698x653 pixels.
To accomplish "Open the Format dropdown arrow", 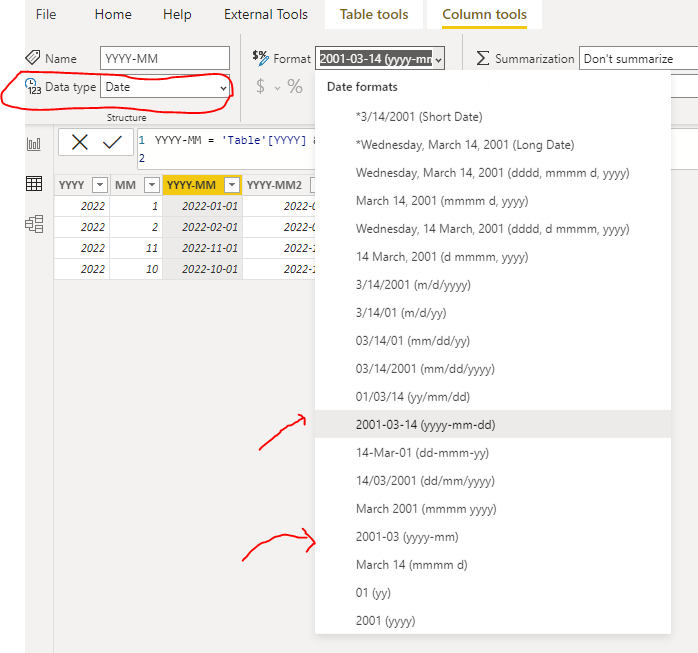I will pos(438,59).
